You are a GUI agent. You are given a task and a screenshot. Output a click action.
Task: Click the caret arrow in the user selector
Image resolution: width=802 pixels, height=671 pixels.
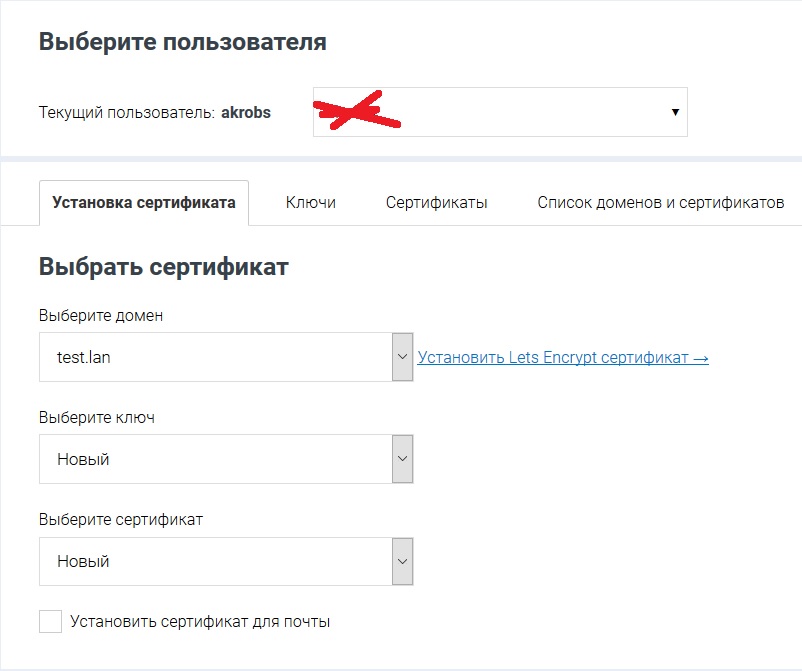click(x=675, y=112)
